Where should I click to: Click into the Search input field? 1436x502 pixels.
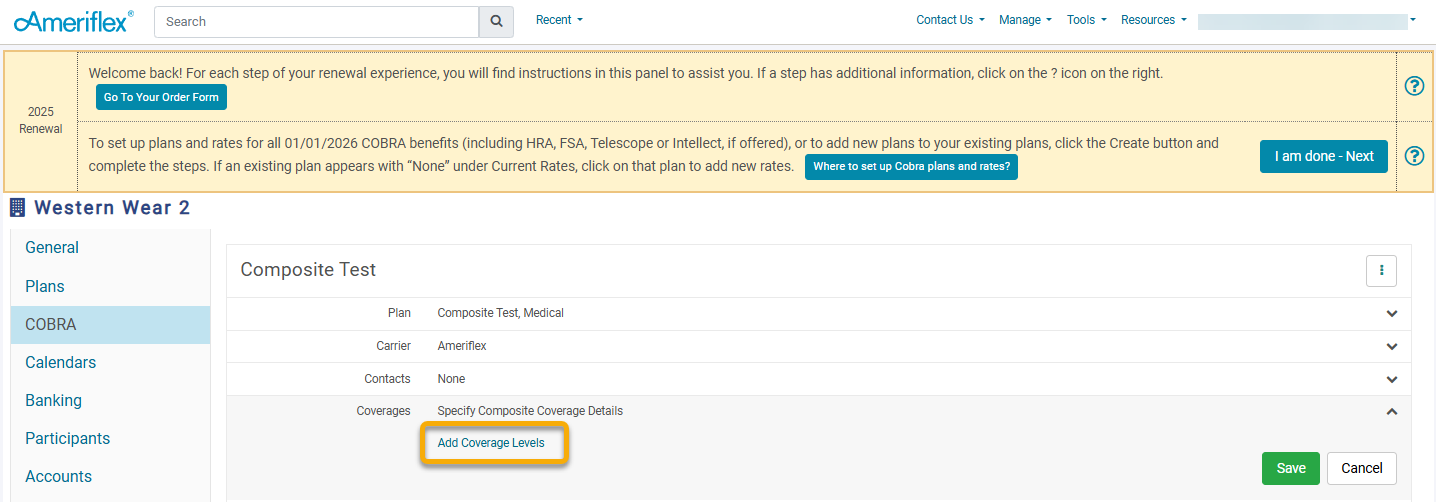tap(317, 21)
